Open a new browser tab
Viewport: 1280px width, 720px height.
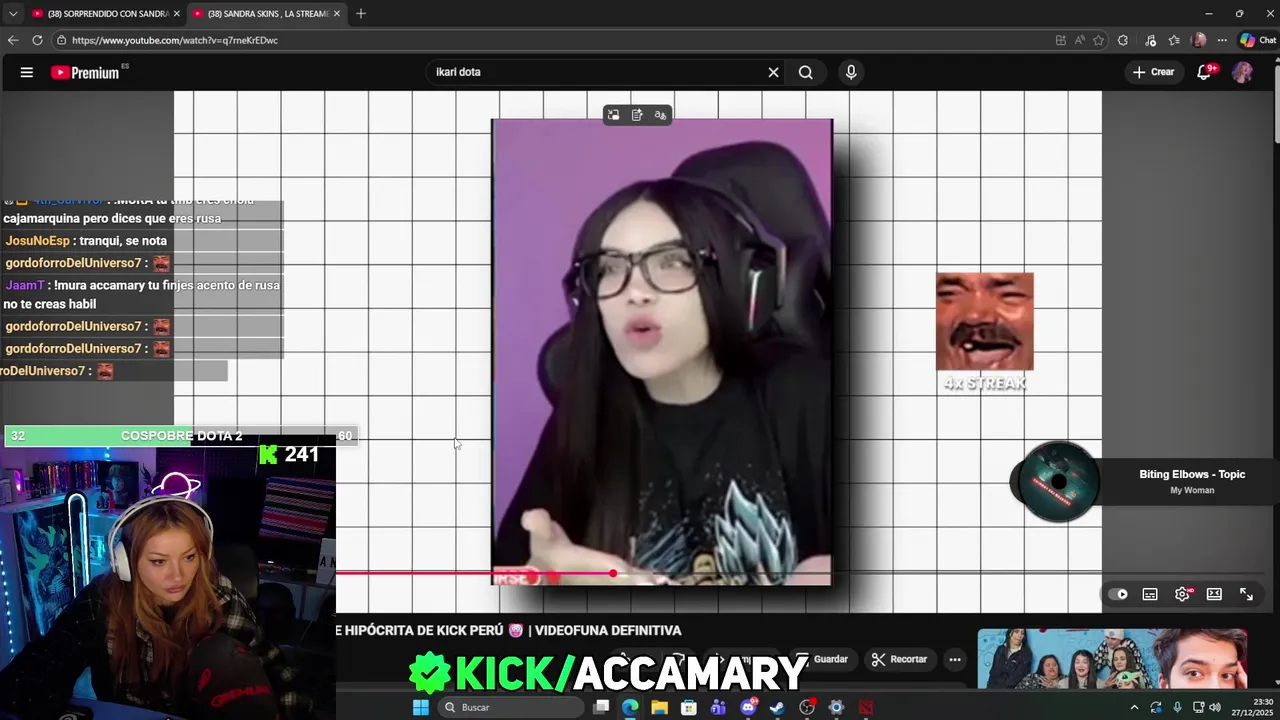click(x=361, y=14)
